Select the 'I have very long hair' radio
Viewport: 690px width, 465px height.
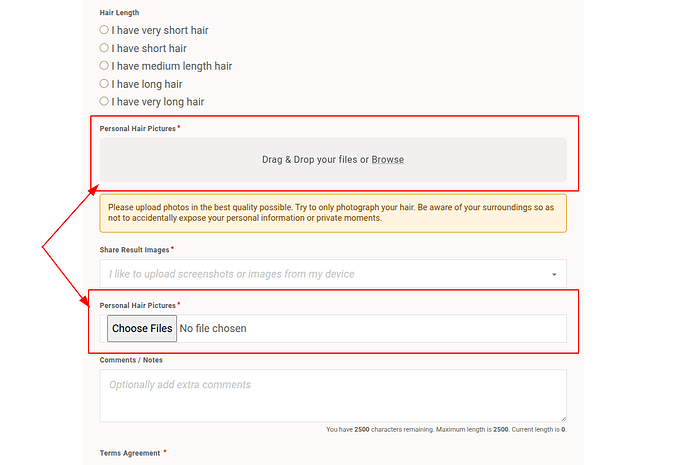pyautogui.click(x=104, y=101)
